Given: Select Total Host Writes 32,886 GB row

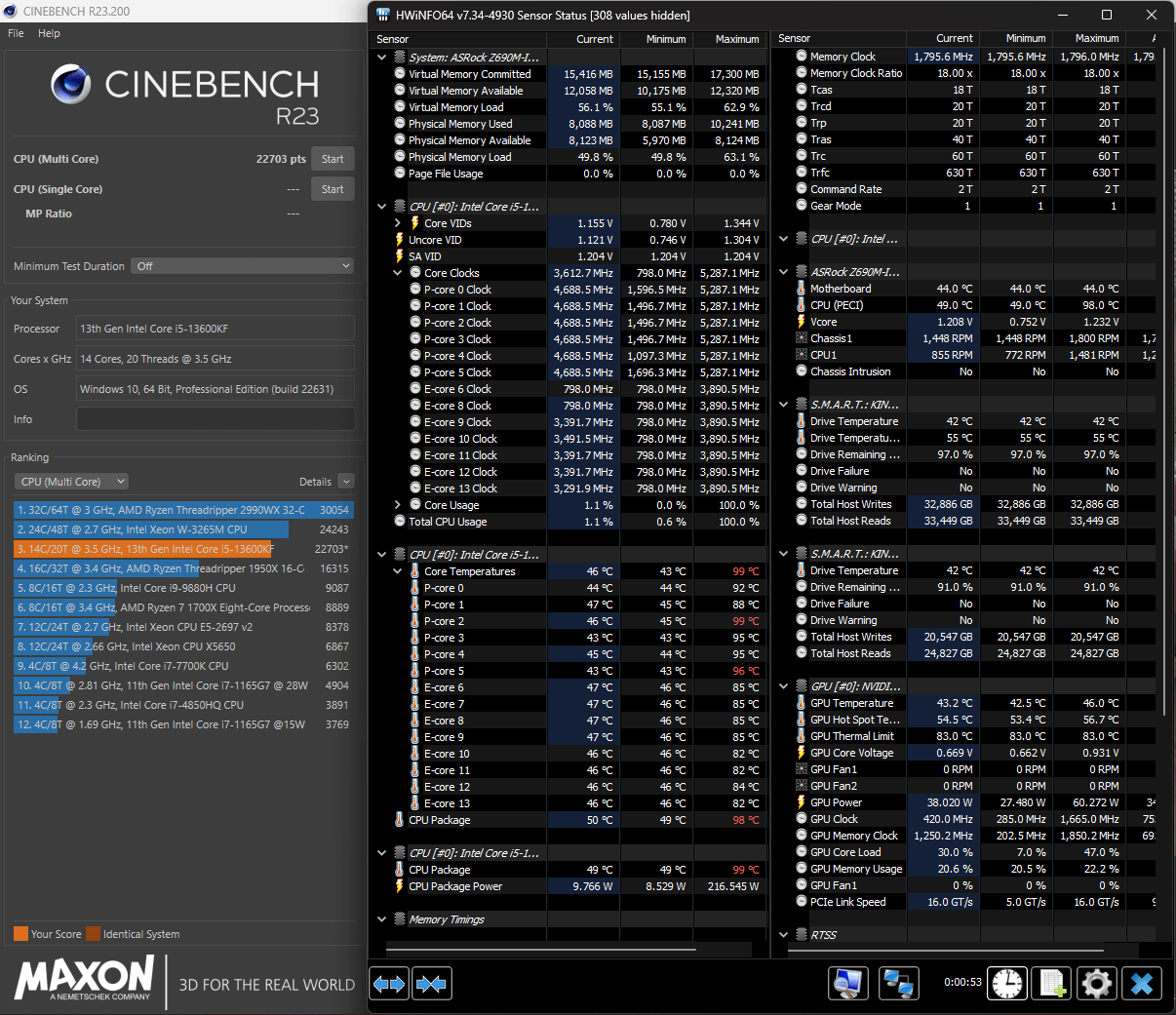Looking at the screenshot, I should click(966, 504).
